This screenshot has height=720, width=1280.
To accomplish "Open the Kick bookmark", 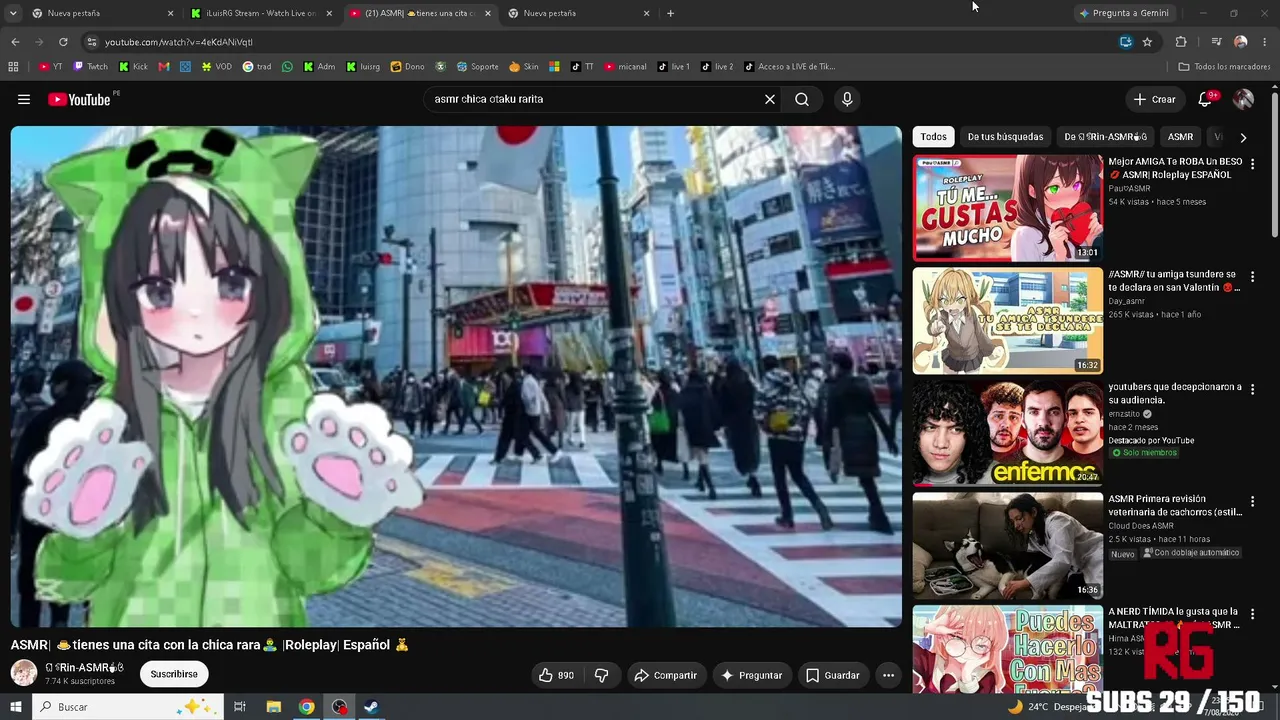I will coord(133,67).
